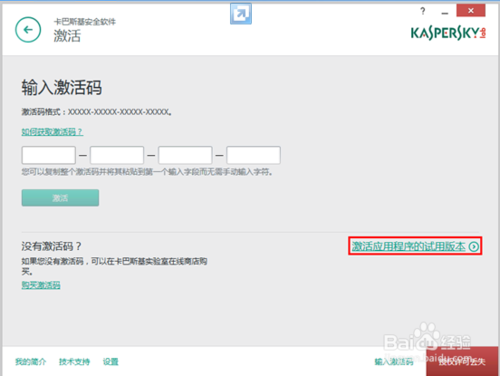Click the 卡巴斯基安全软件 title text
This screenshot has height=376, width=500.
[x=85, y=22]
